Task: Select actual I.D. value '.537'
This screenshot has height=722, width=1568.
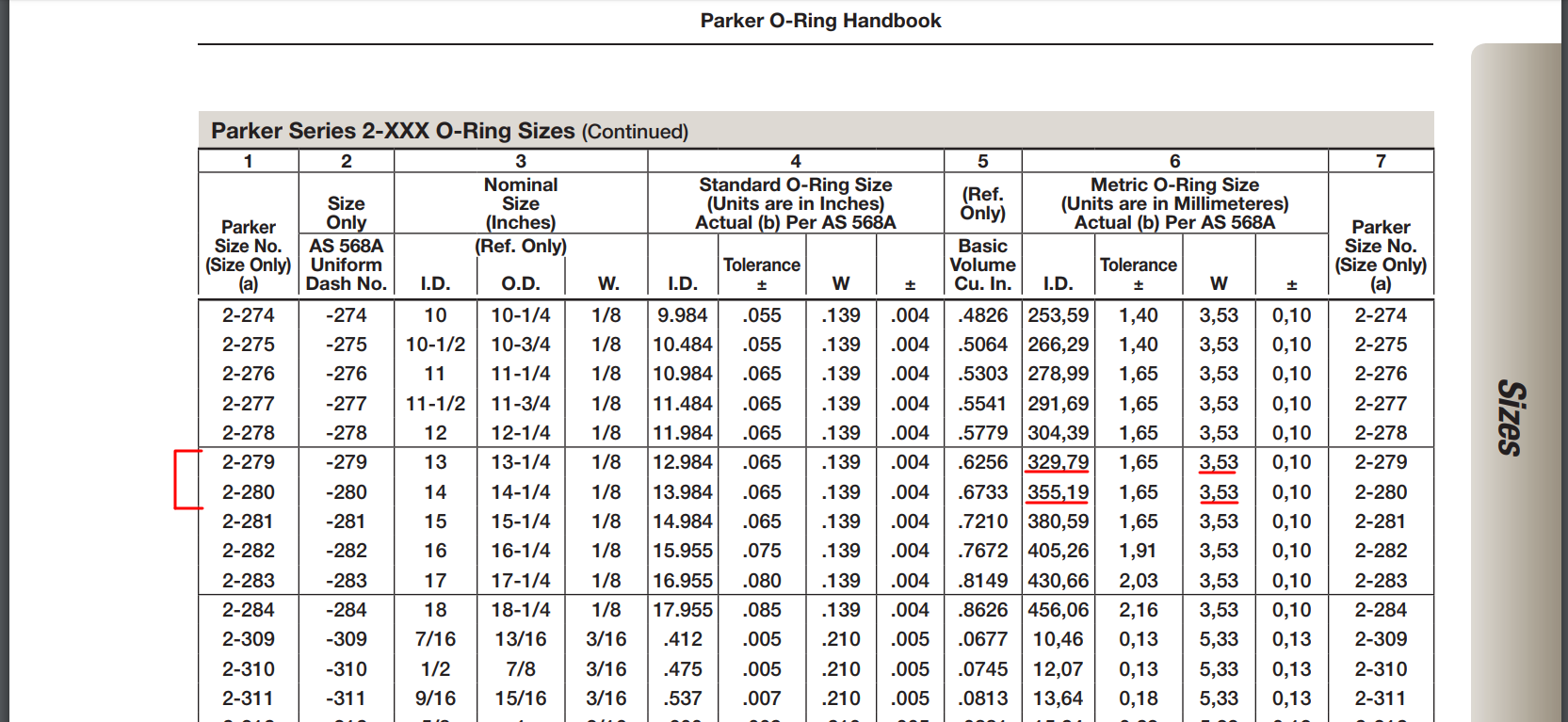Action: coord(683,698)
